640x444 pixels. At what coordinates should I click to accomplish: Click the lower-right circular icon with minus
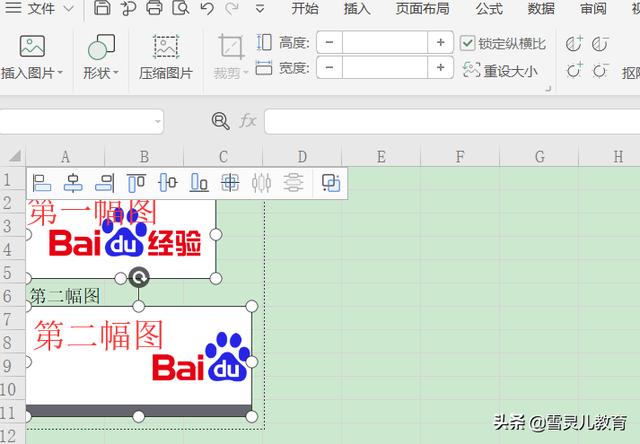600,71
